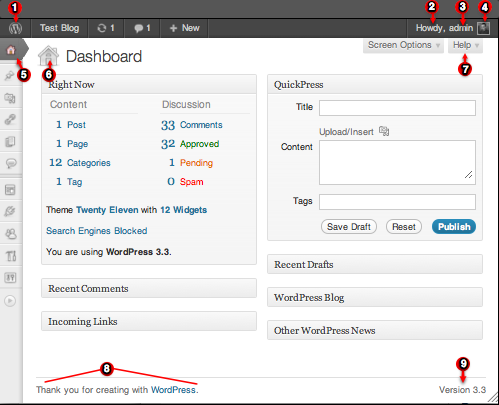The image size is (499, 405).
Task: Open the Tools sidebar icon
Action: point(11,256)
